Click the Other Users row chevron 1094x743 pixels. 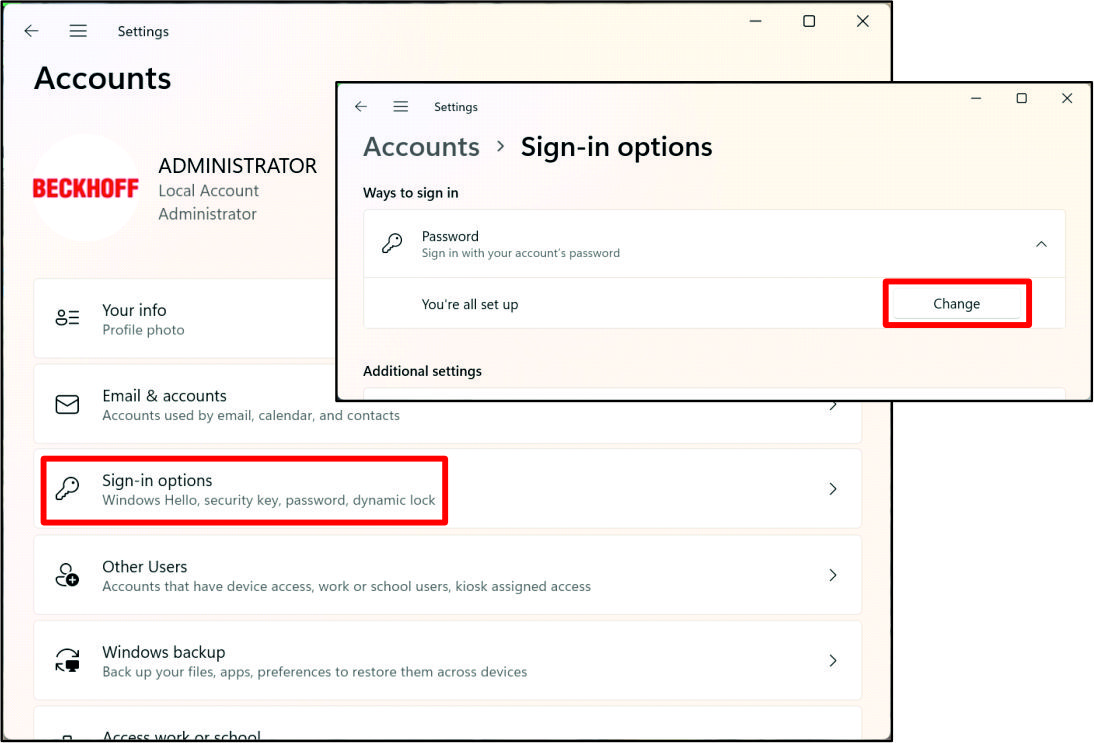coord(832,575)
